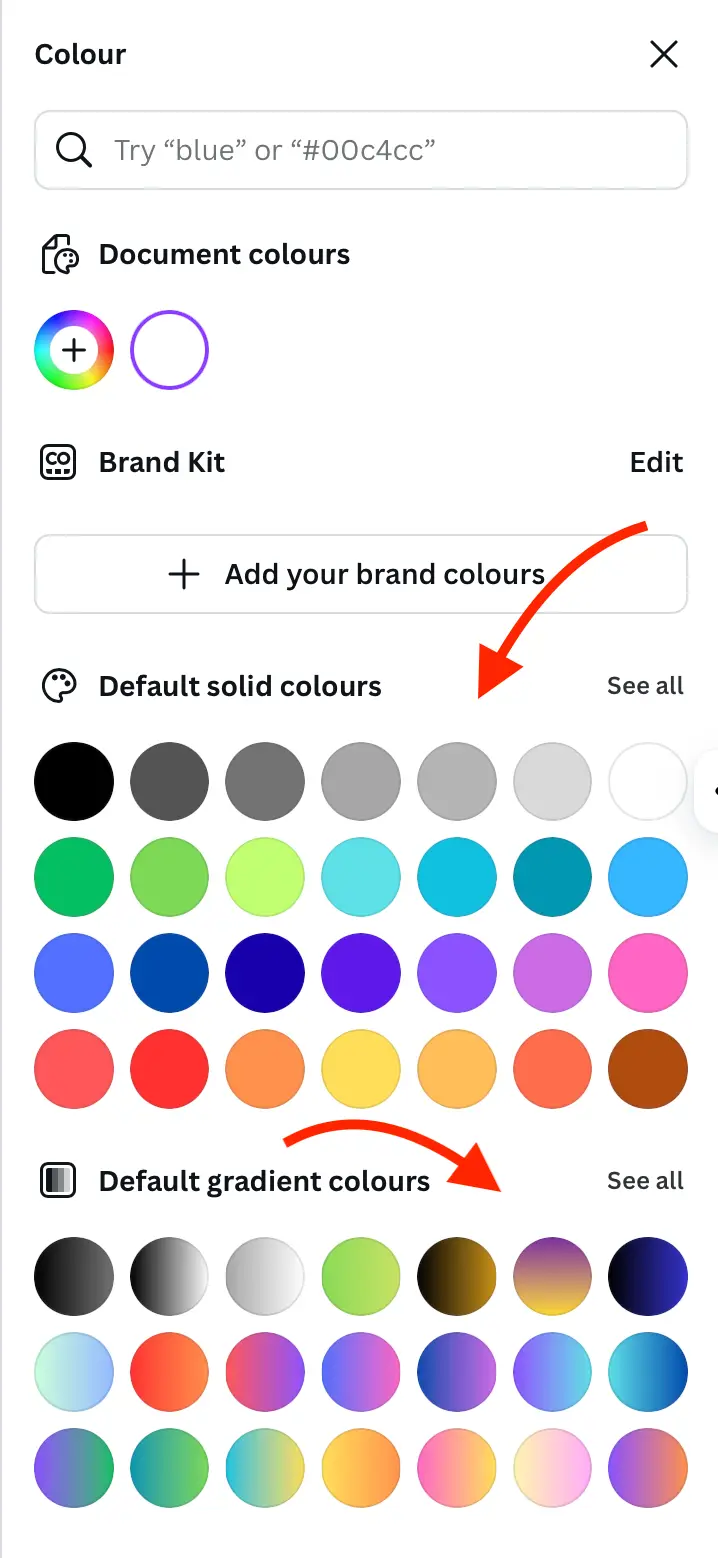
Task: Click Add your brand colours button
Action: click(x=361, y=574)
